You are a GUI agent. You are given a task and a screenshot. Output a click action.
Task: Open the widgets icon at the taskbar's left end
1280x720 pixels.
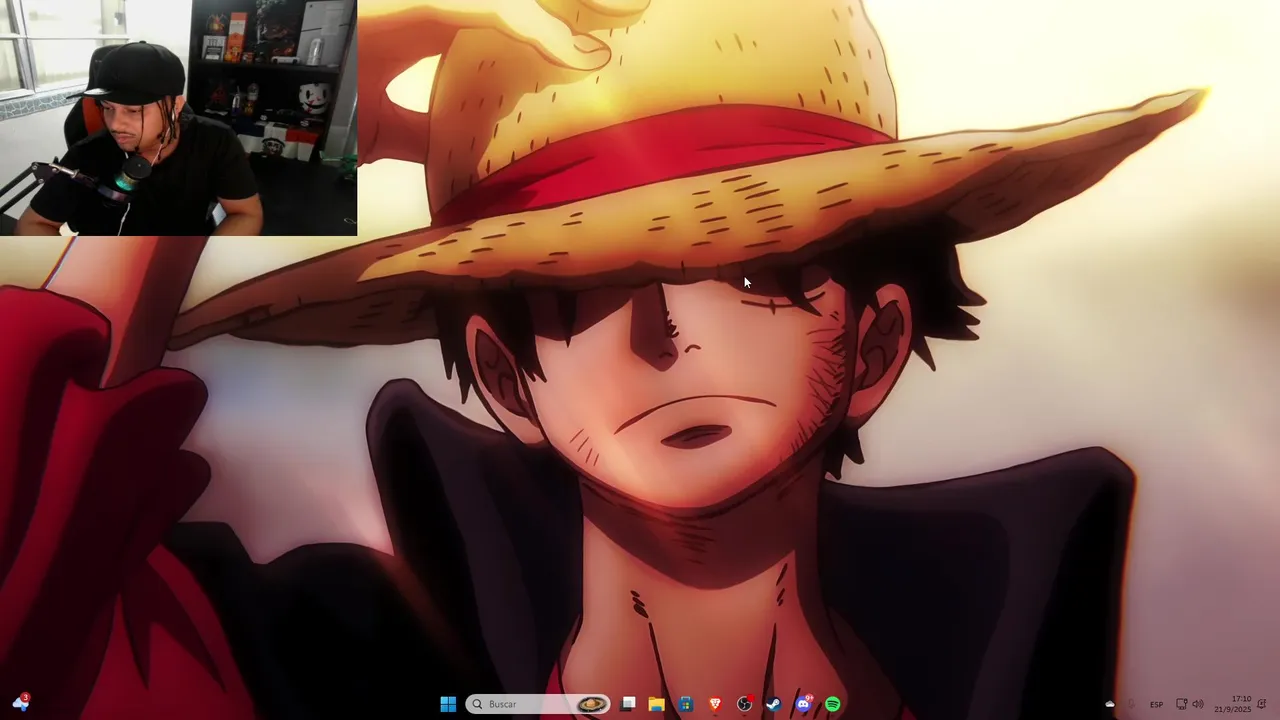point(20,703)
